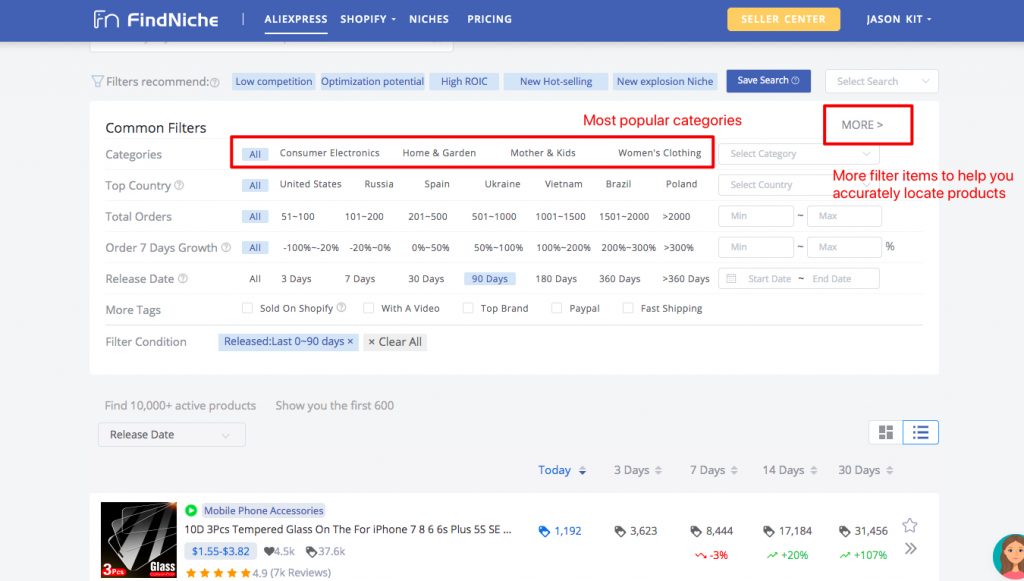Click green play video badge on product
The width and height of the screenshot is (1024, 581).
click(191, 510)
